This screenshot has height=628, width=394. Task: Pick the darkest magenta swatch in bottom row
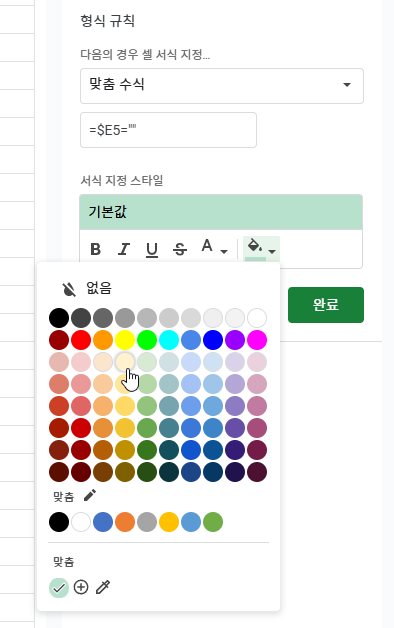(257, 472)
